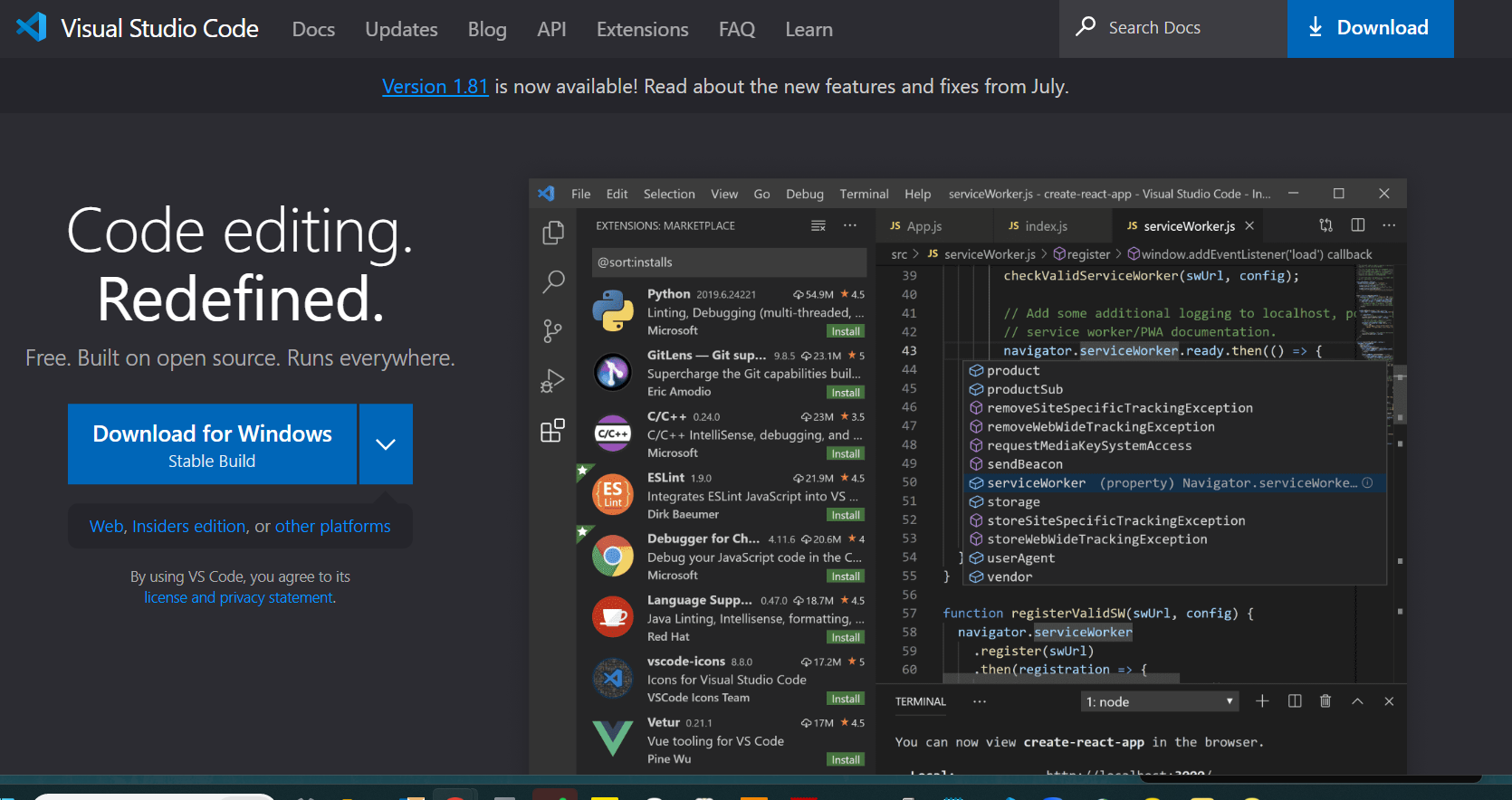Click the GitLens extension icon
This screenshot has width=1512, height=800.
[x=613, y=372]
